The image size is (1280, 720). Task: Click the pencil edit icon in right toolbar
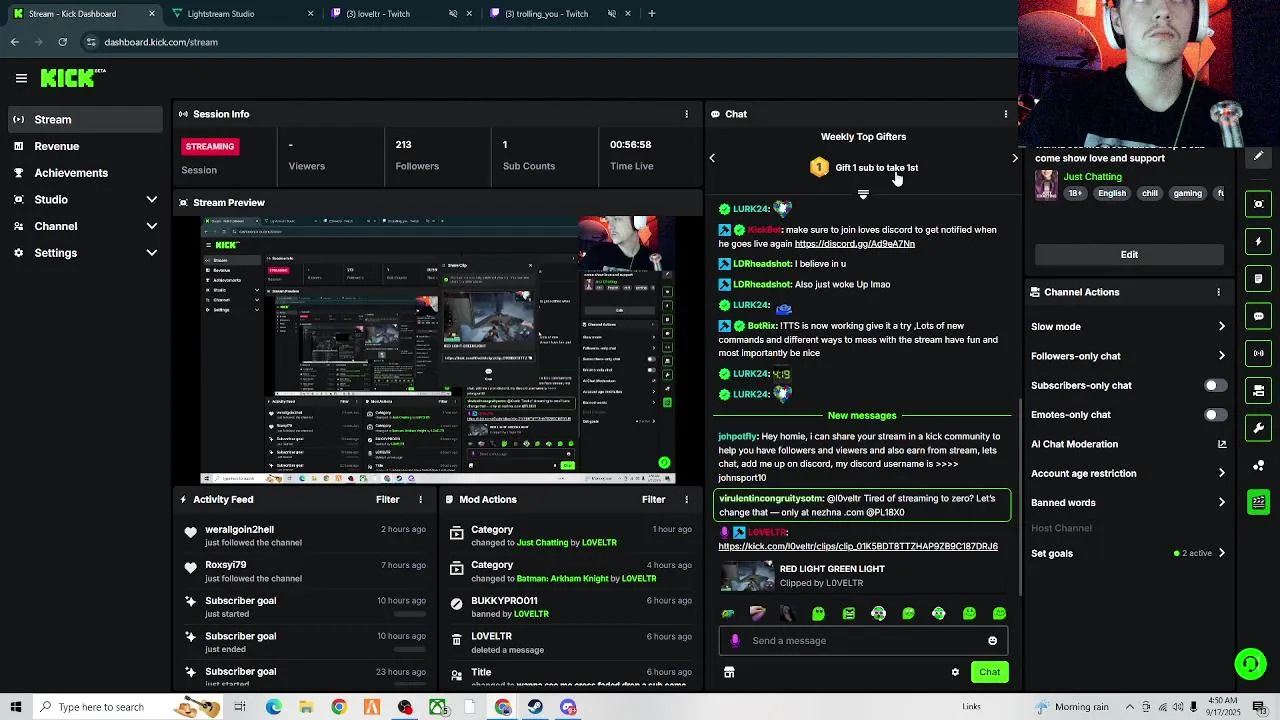coord(1258,156)
